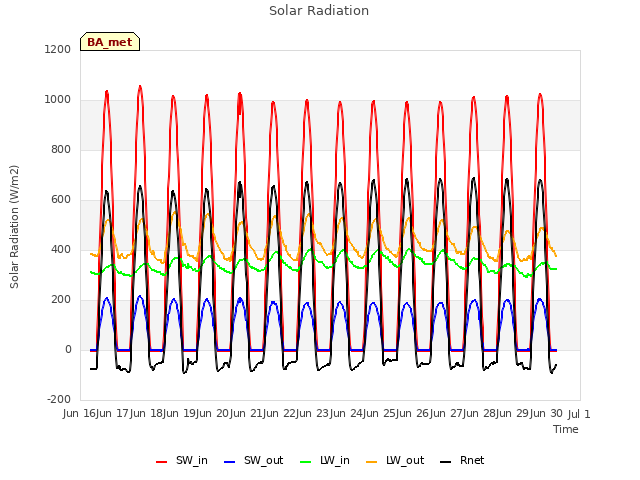Click the Jun 20 x-axis tick label
Screen dimensions: 640x480
coord(212,414)
